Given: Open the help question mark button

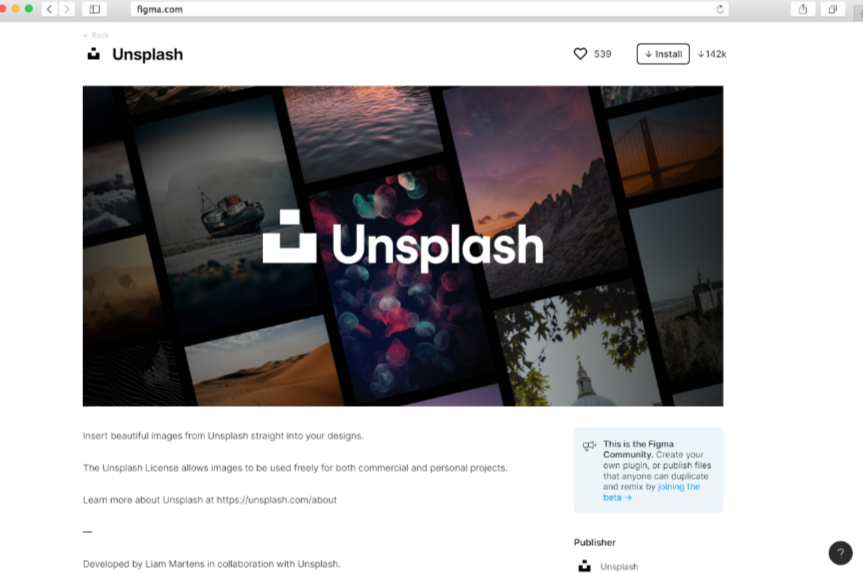Looking at the screenshot, I should point(840,553).
